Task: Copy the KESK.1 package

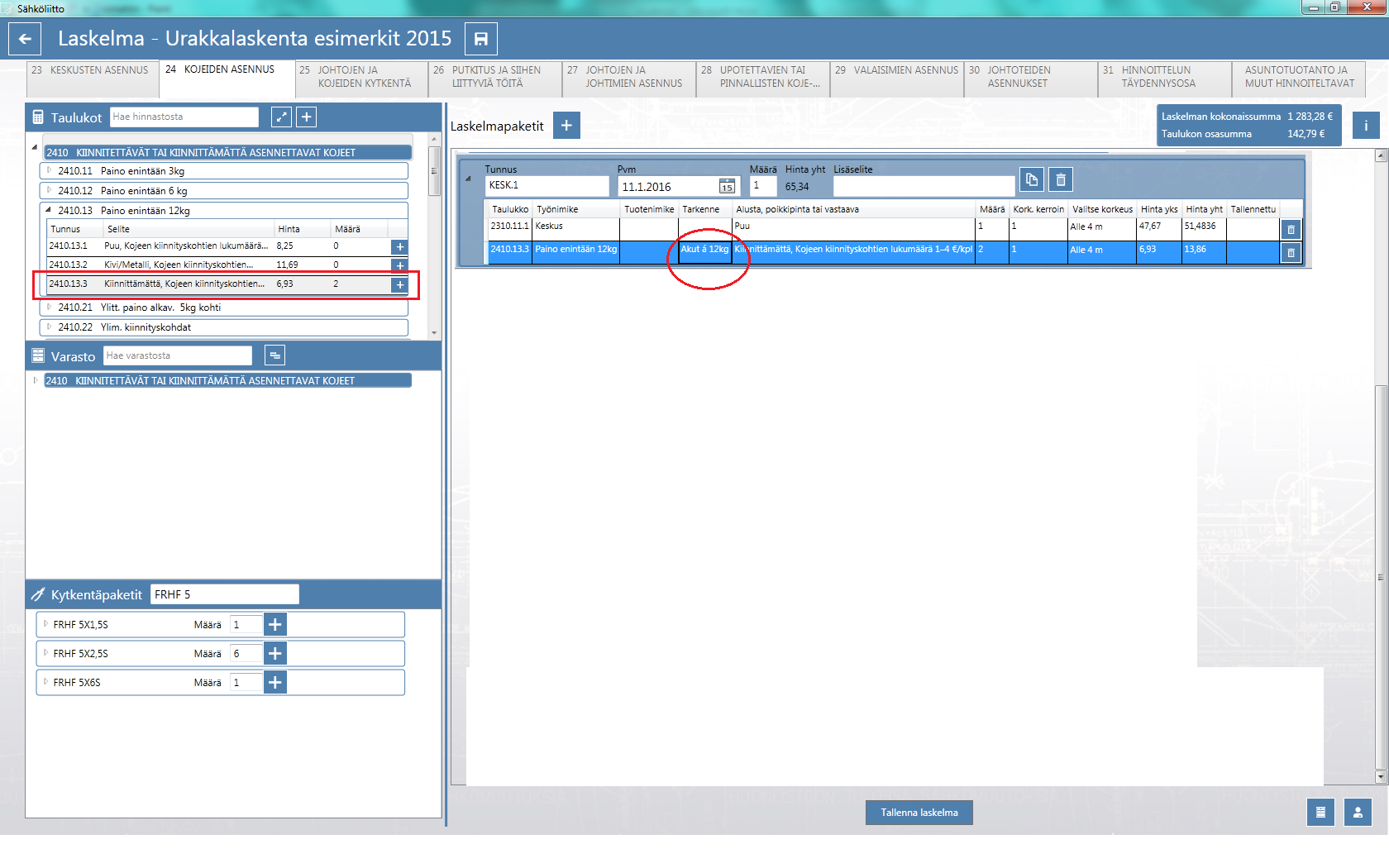Action: coord(1032,179)
